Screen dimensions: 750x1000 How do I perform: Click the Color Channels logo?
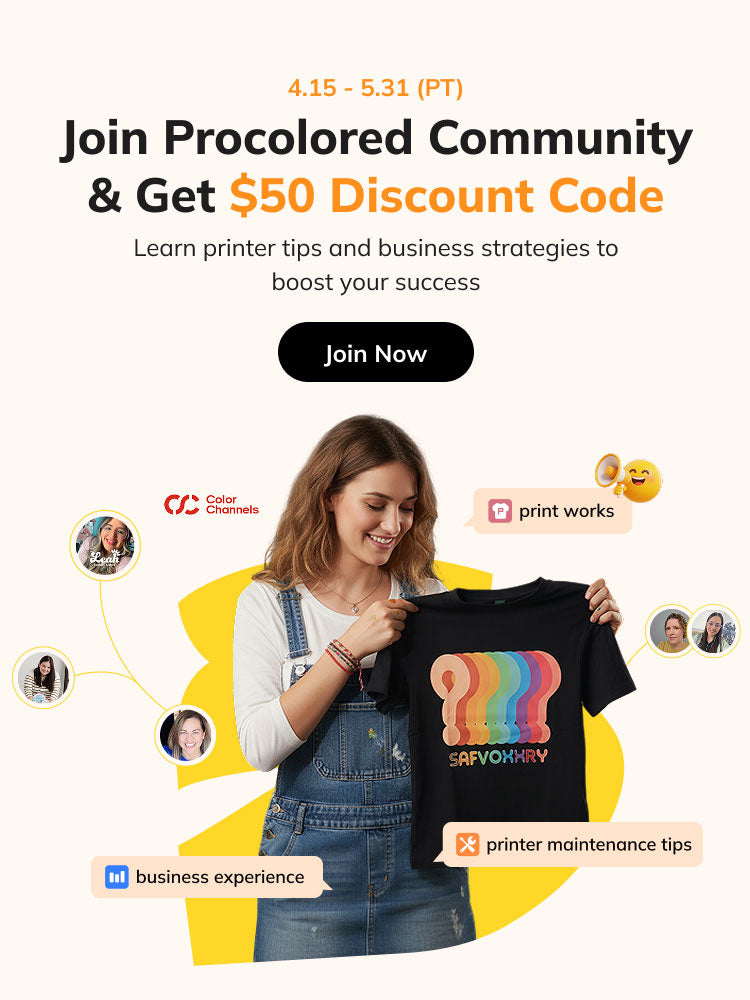point(211,504)
